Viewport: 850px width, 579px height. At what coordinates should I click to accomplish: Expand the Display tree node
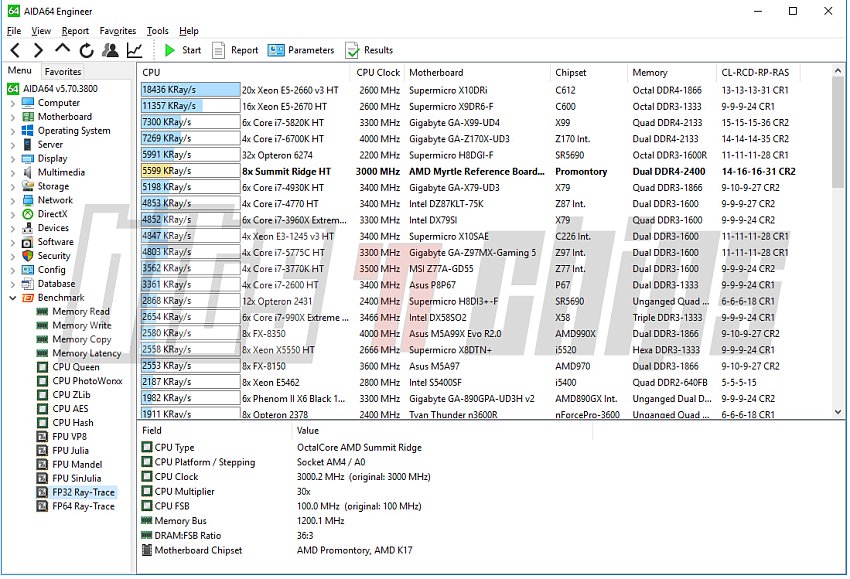click(x=12, y=159)
